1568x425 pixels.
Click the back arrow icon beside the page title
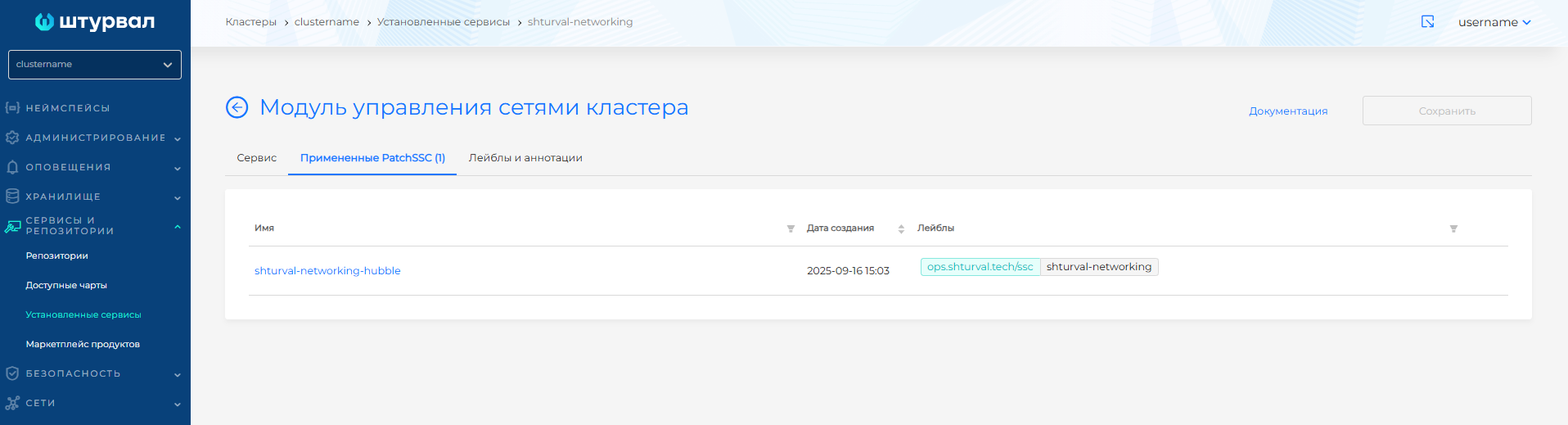[x=237, y=107]
